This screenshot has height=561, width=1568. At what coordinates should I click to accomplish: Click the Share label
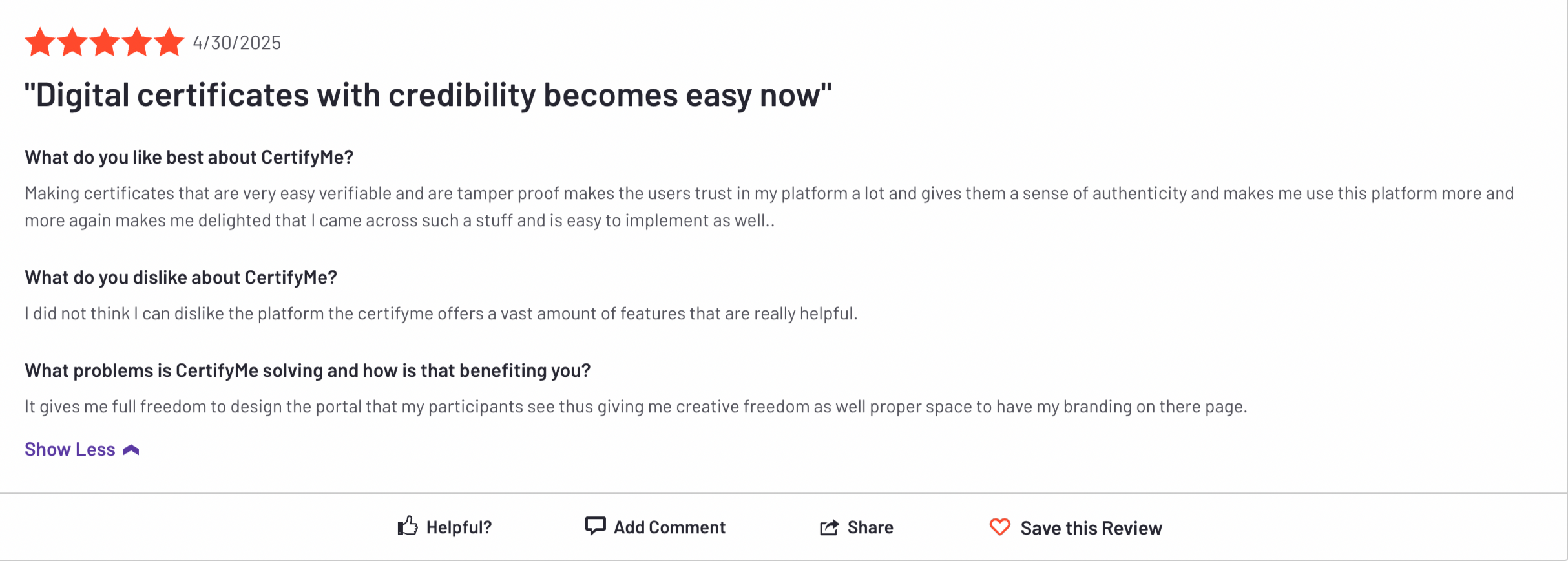pyautogui.click(x=870, y=527)
